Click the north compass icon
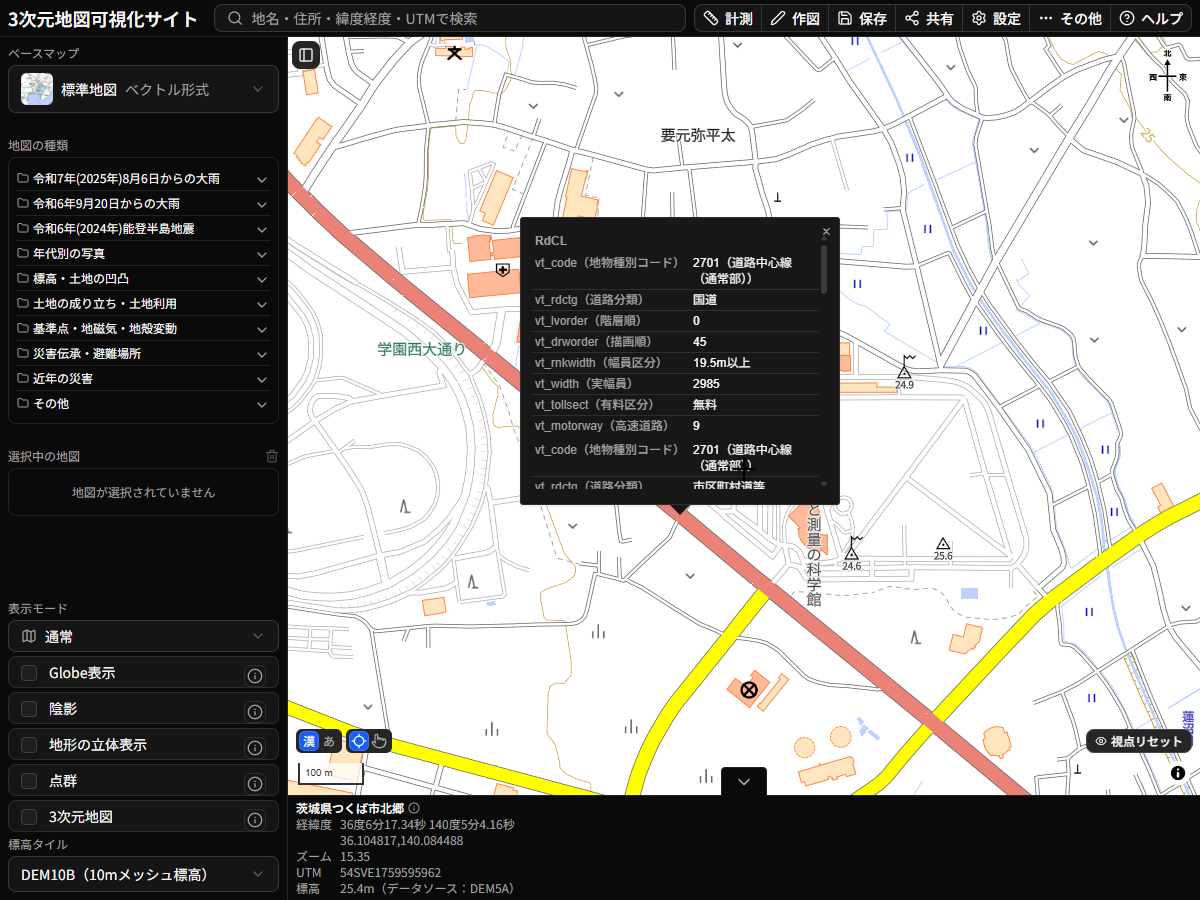The image size is (1200, 900). [x=1167, y=76]
